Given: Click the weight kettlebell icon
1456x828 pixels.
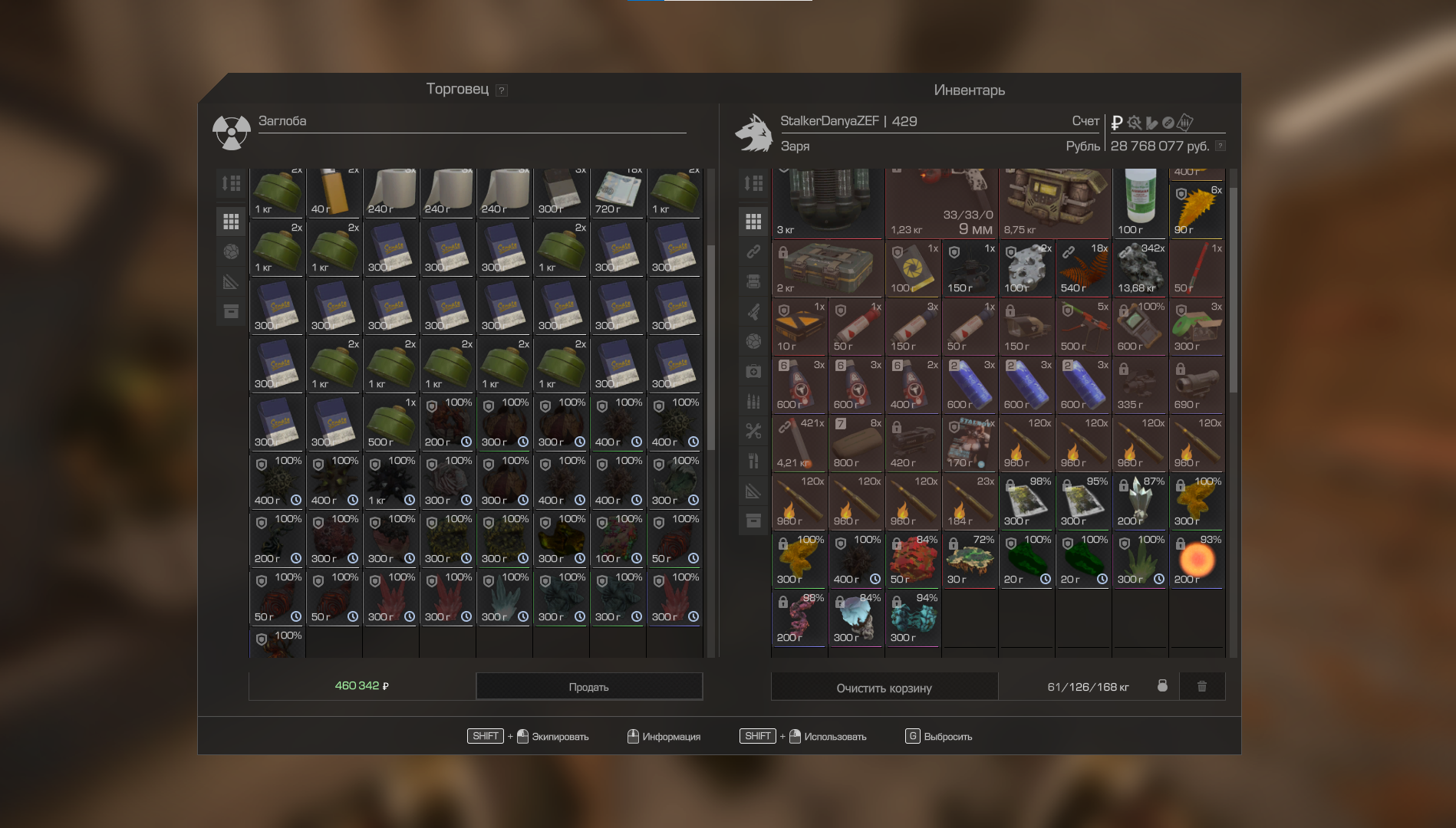Looking at the screenshot, I should pos(1162,686).
